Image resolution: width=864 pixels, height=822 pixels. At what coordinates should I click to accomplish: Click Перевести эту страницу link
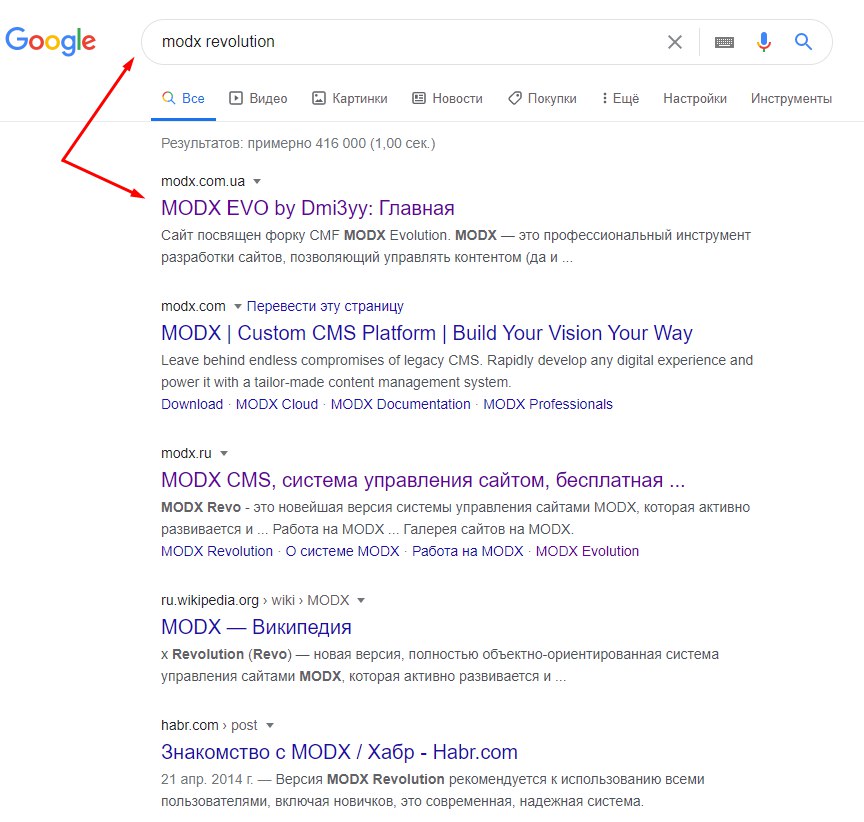coord(325,306)
